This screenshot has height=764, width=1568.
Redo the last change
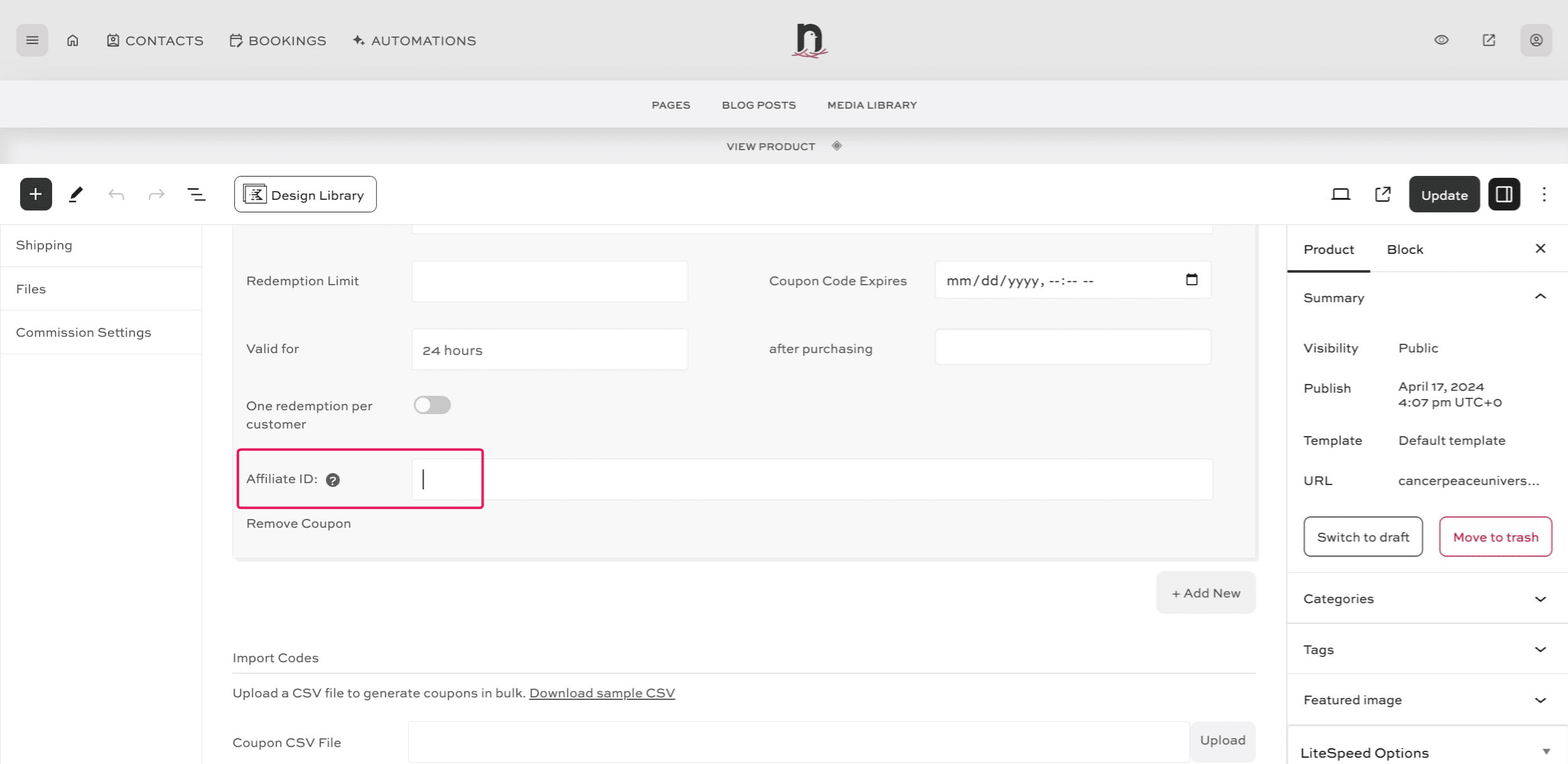click(x=155, y=194)
